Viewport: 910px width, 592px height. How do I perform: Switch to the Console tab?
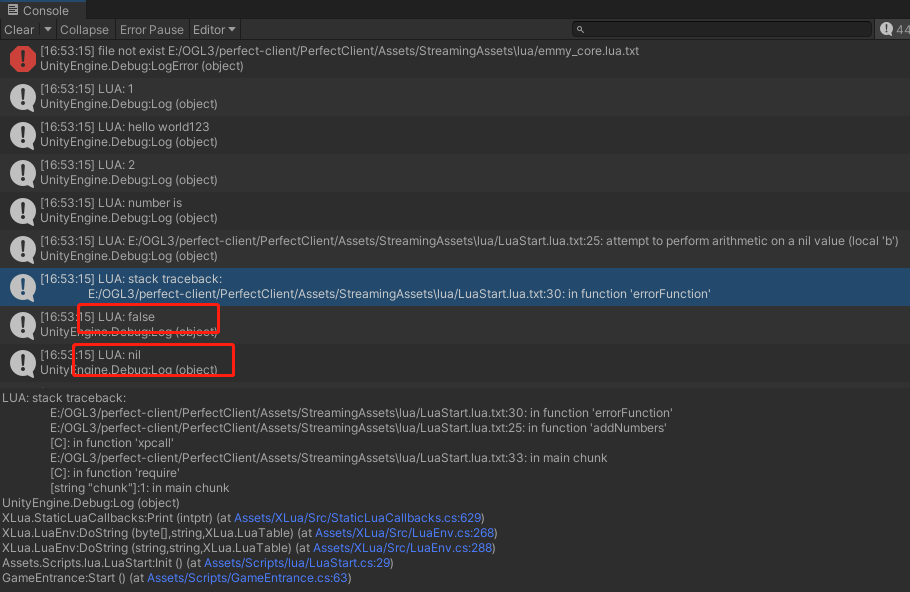[43, 10]
